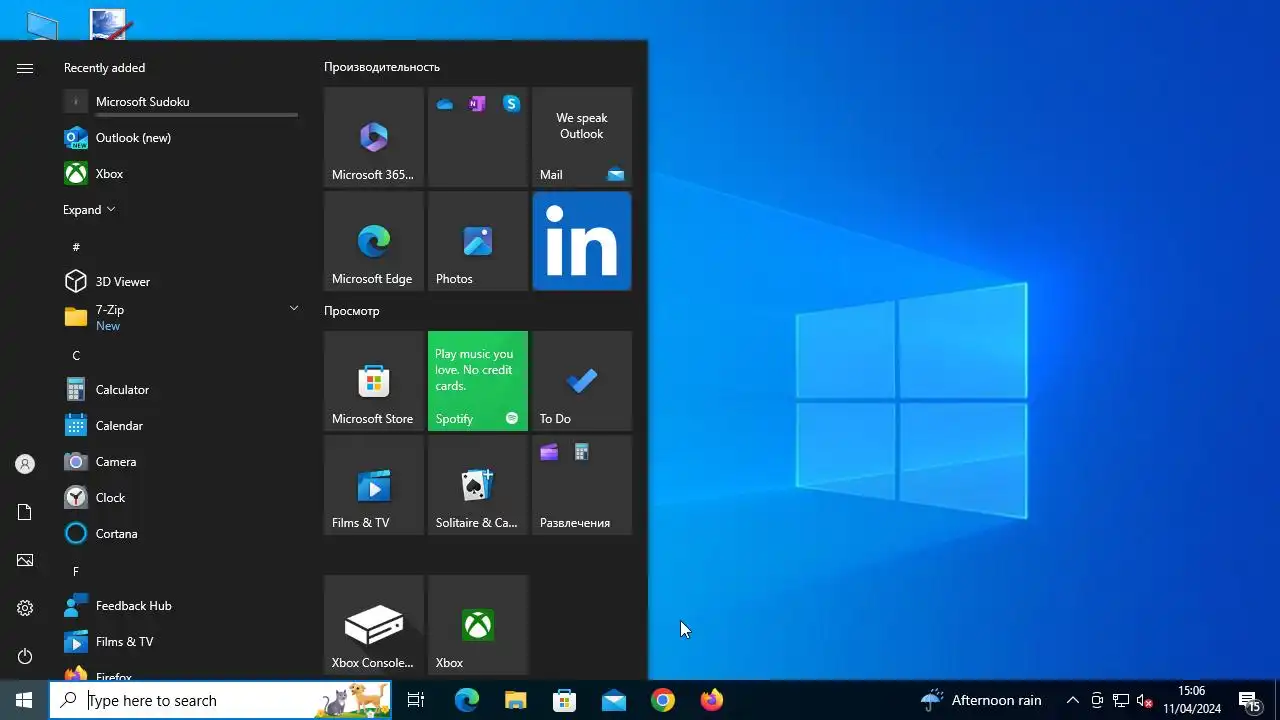Click the Power button icon

pos(25,656)
